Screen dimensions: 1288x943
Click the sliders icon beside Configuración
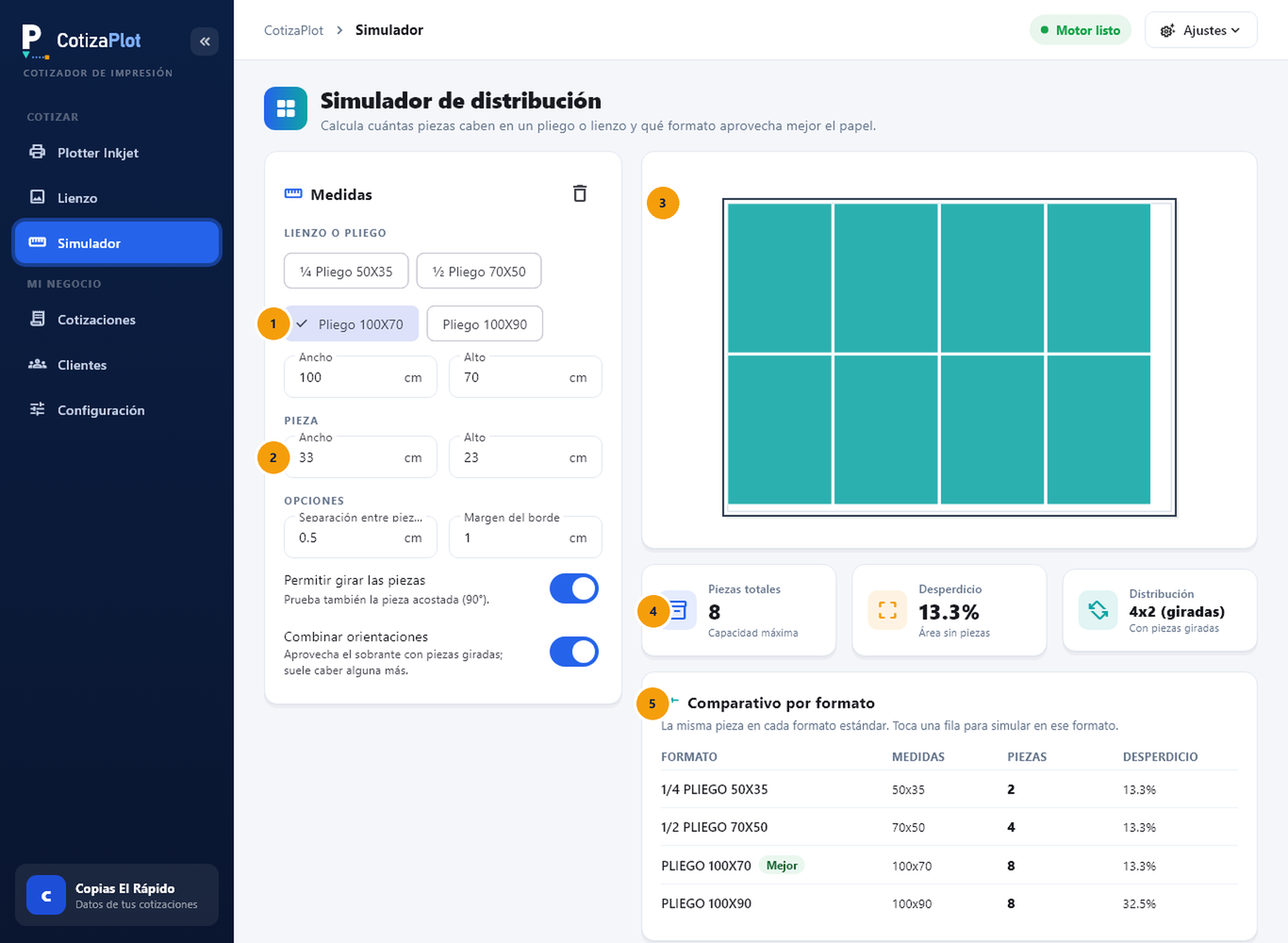(x=38, y=409)
